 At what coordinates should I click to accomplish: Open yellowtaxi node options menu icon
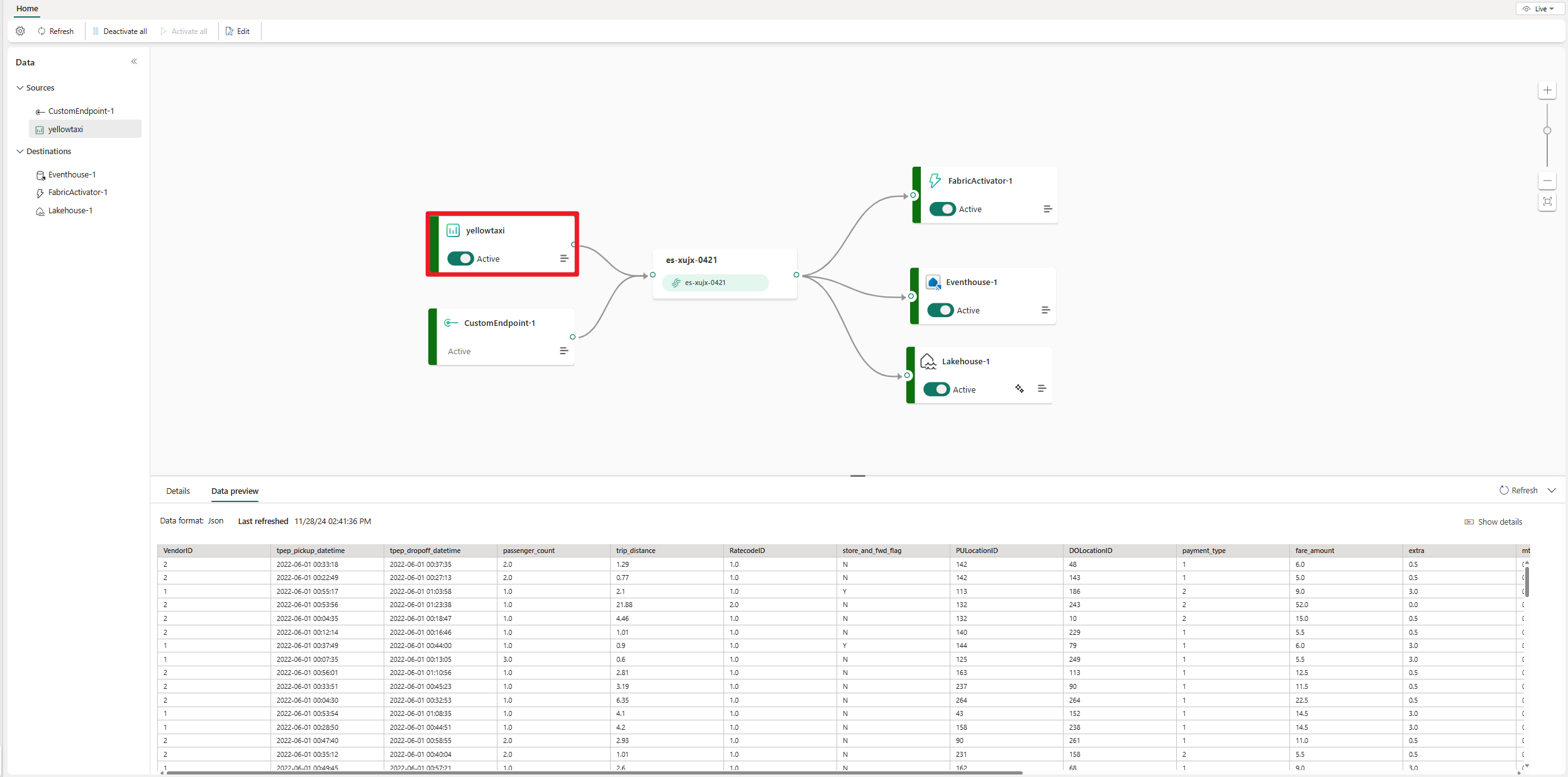tap(564, 259)
